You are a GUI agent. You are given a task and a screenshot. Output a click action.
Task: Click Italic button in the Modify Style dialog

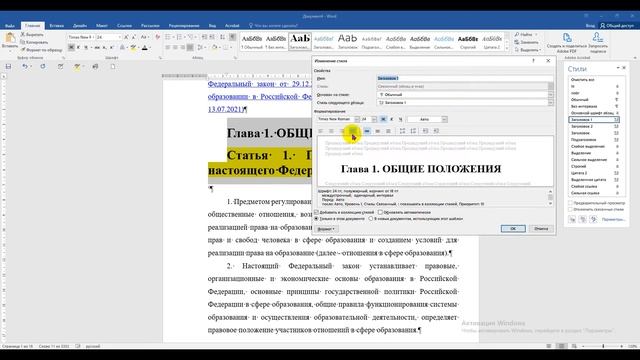pyautogui.click(x=392, y=119)
